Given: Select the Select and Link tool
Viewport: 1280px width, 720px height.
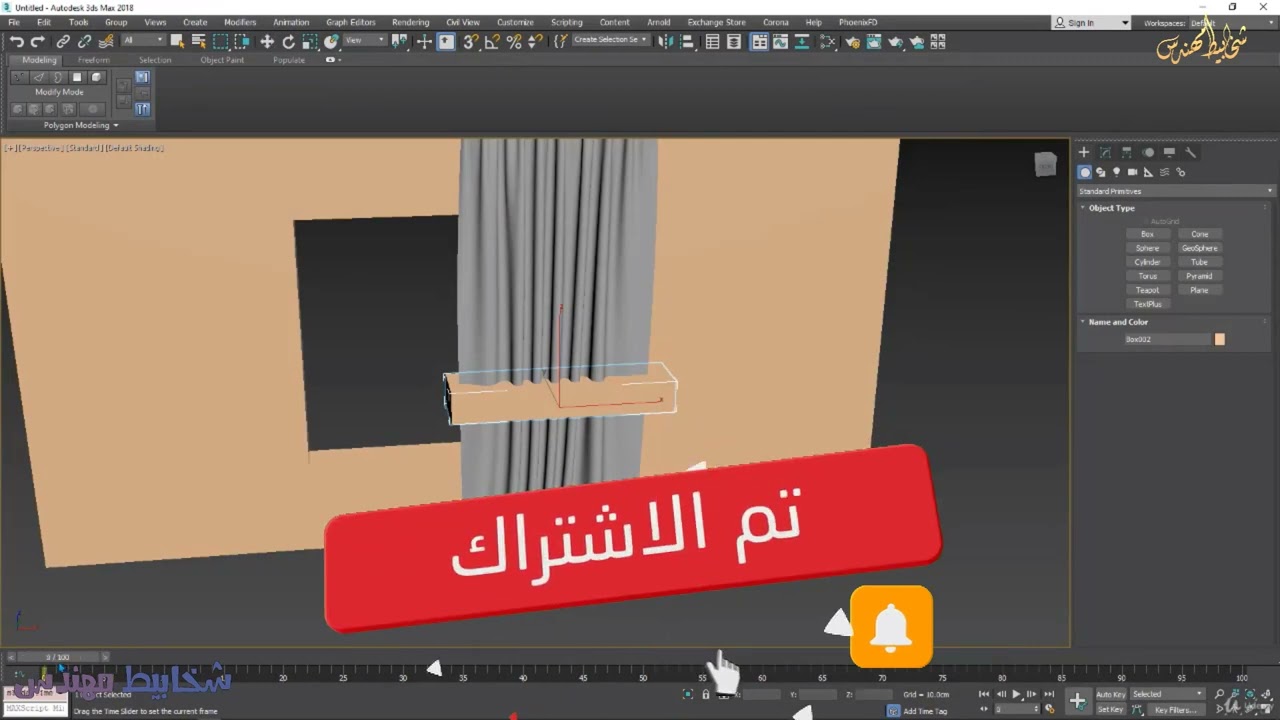Looking at the screenshot, I should point(63,41).
